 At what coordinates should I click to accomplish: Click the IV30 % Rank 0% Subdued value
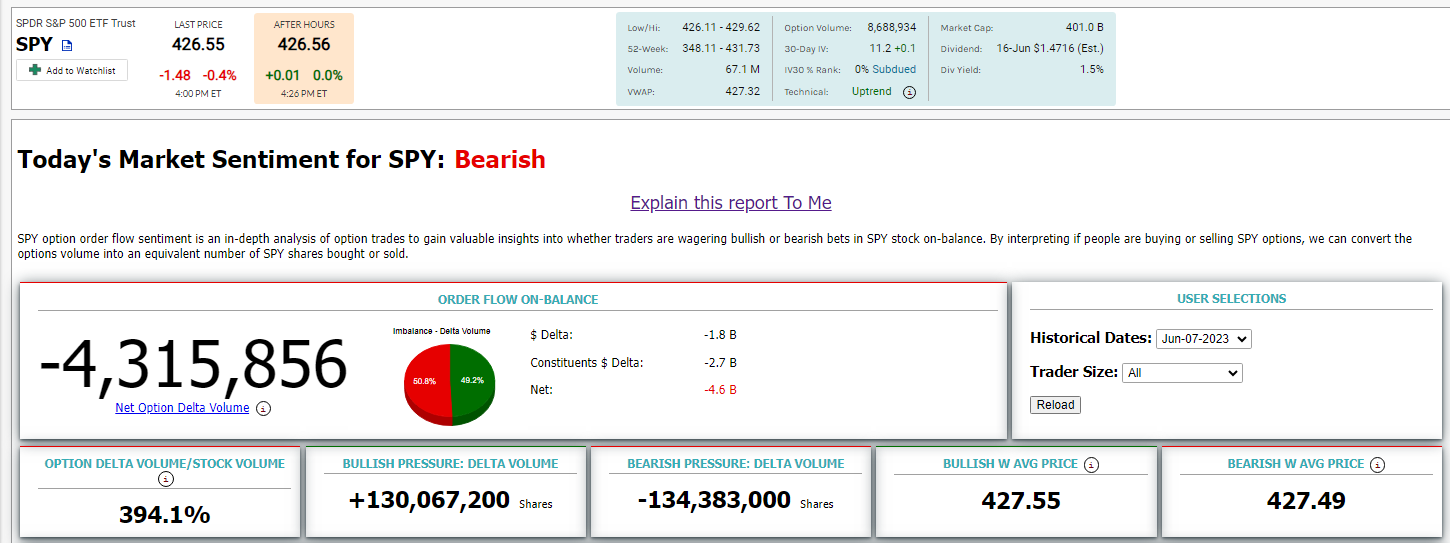884,70
